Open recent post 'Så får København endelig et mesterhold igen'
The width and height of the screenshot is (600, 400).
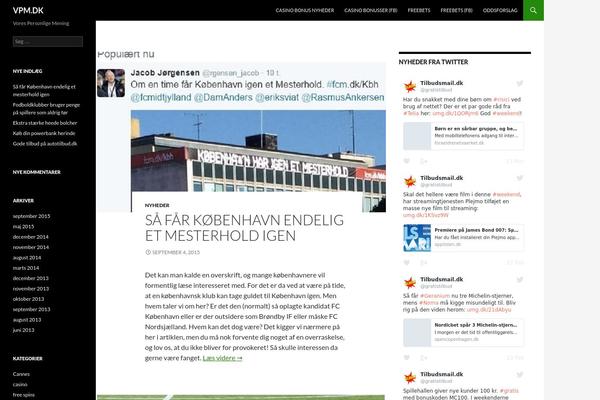tap(44, 90)
